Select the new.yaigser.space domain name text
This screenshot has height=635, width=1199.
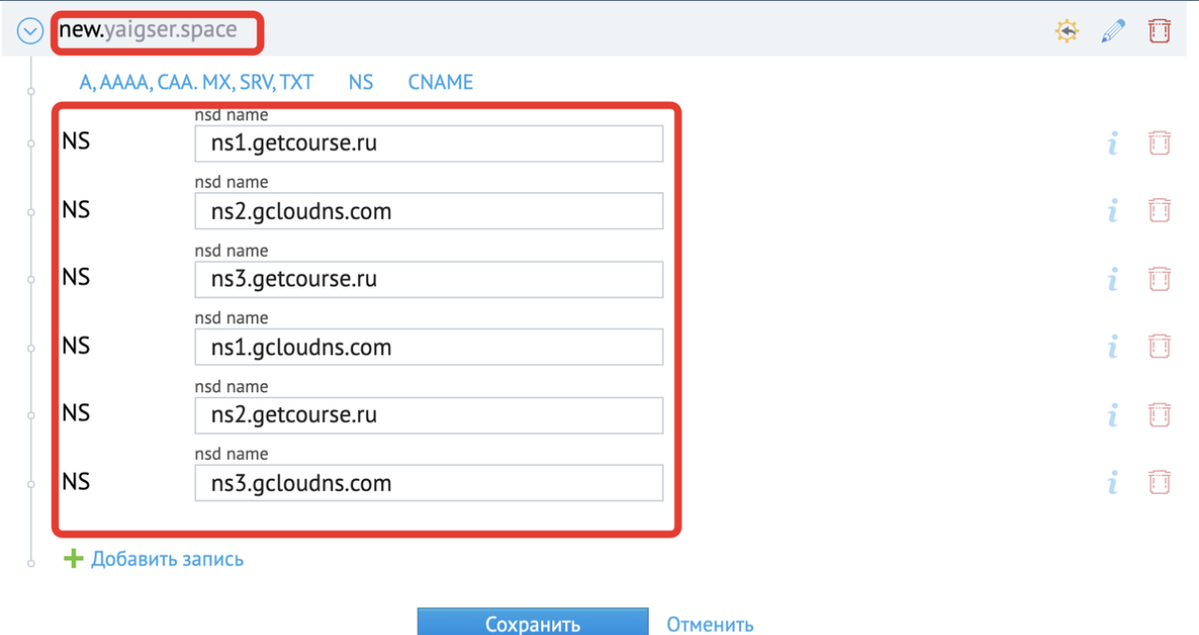tap(148, 30)
